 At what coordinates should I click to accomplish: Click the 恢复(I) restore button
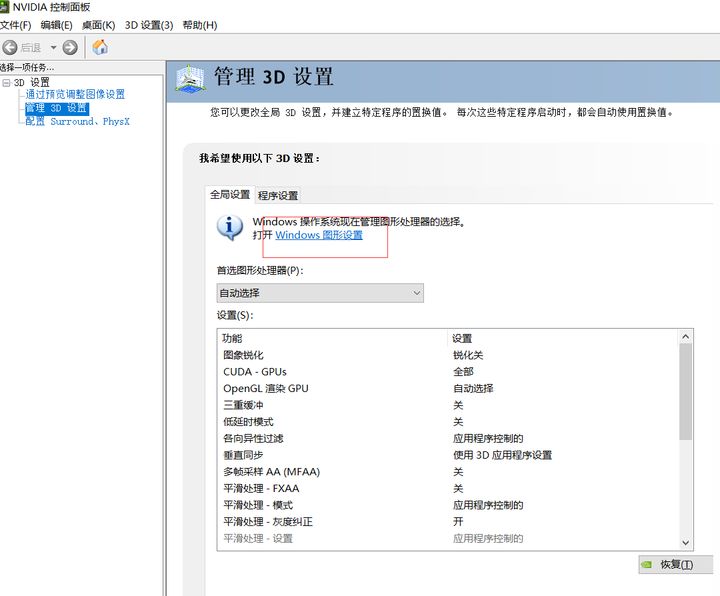point(675,565)
